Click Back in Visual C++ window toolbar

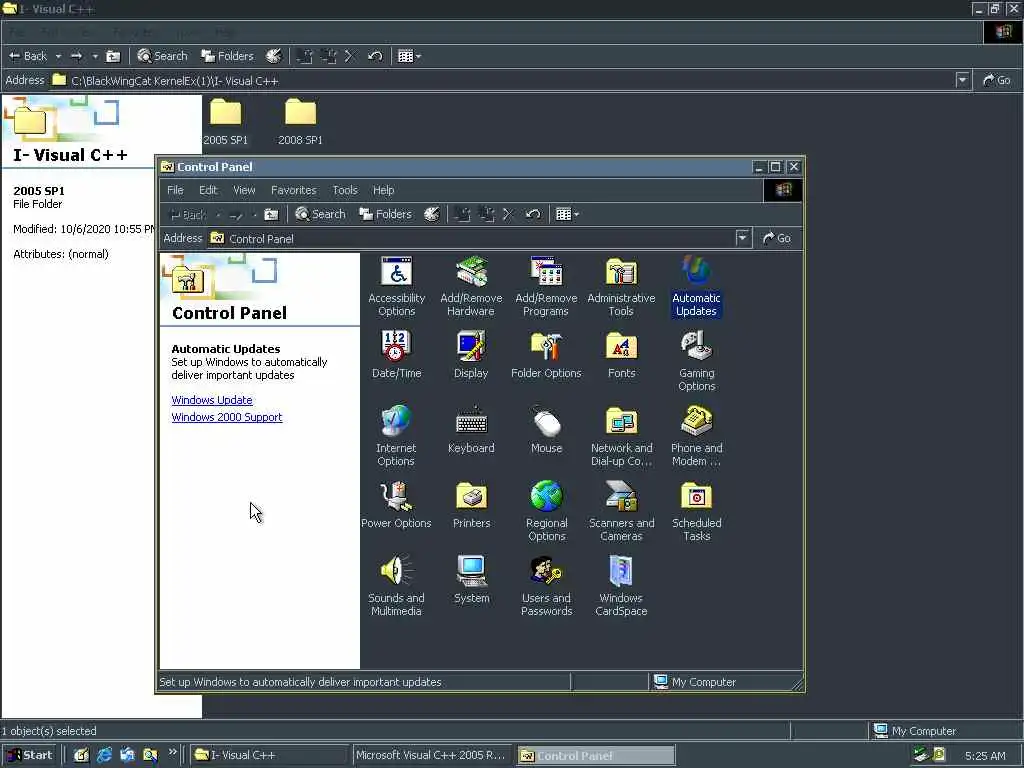pos(27,56)
